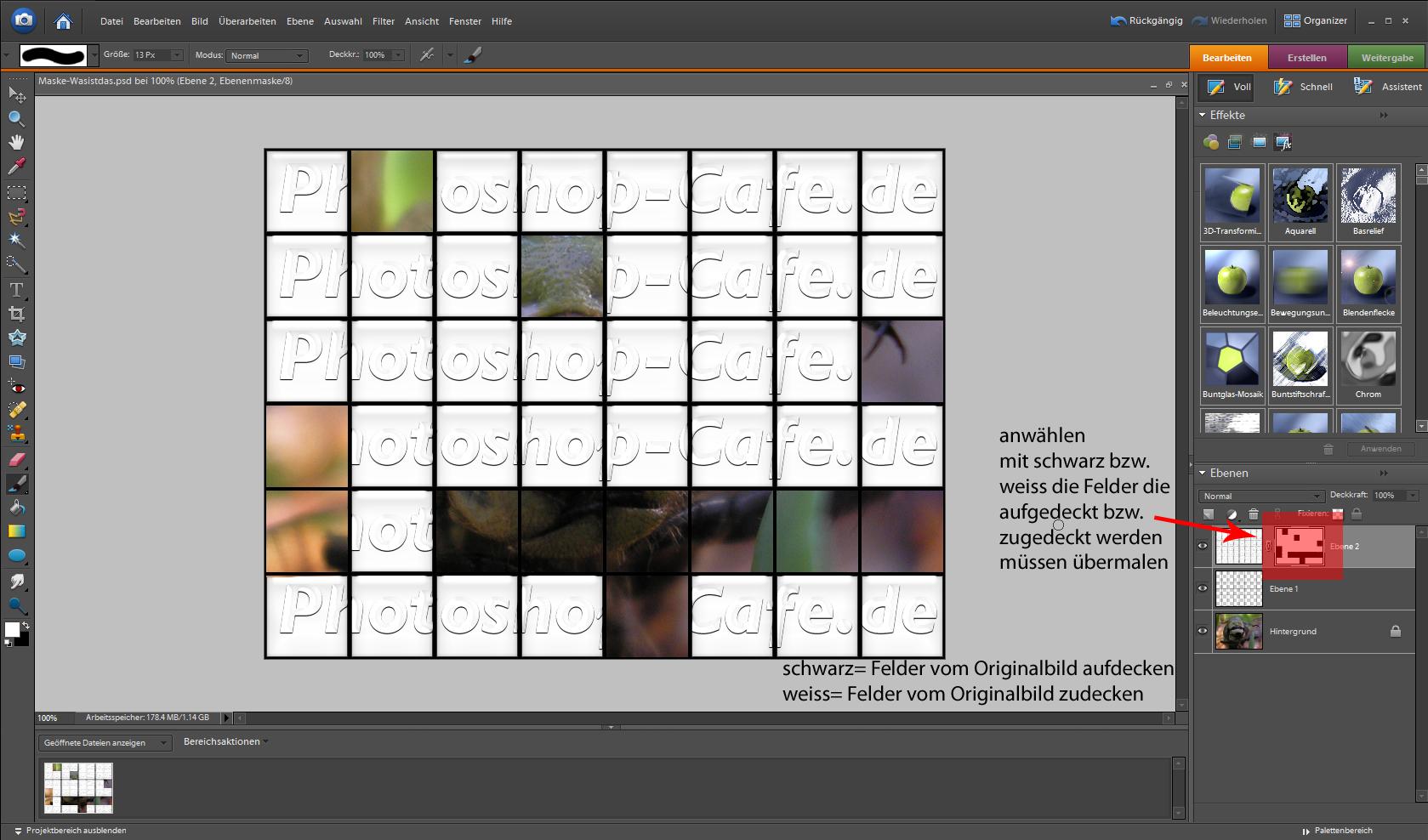Open the Ebene menu

coord(299,21)
